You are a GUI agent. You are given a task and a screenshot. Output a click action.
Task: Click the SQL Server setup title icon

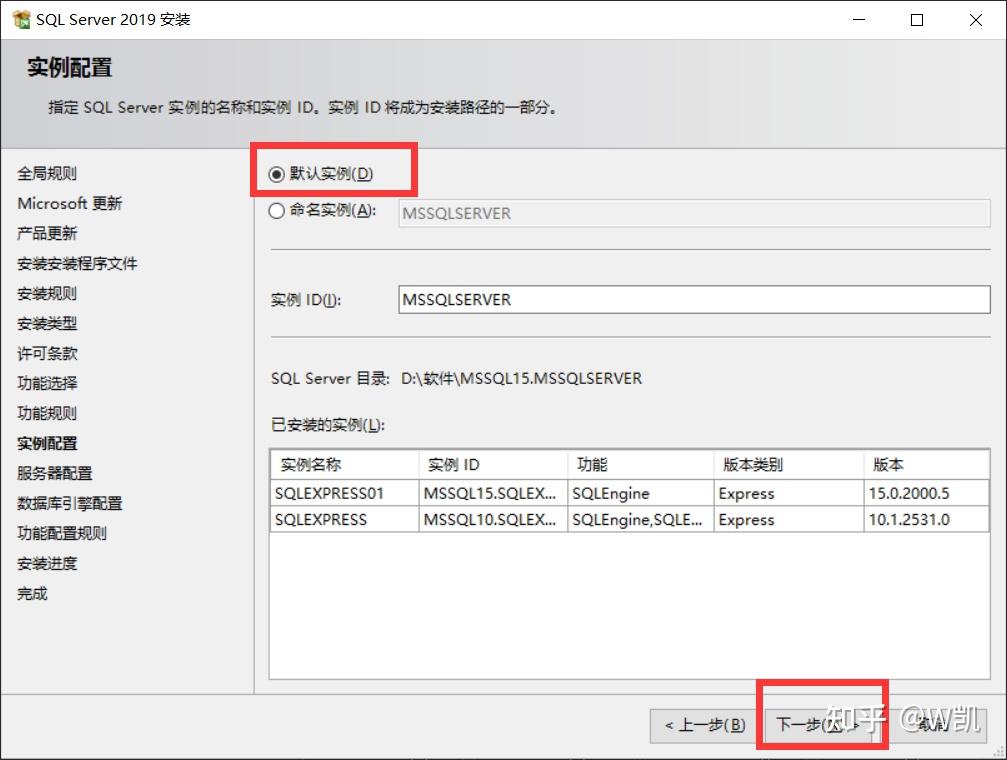coord(21,20)
